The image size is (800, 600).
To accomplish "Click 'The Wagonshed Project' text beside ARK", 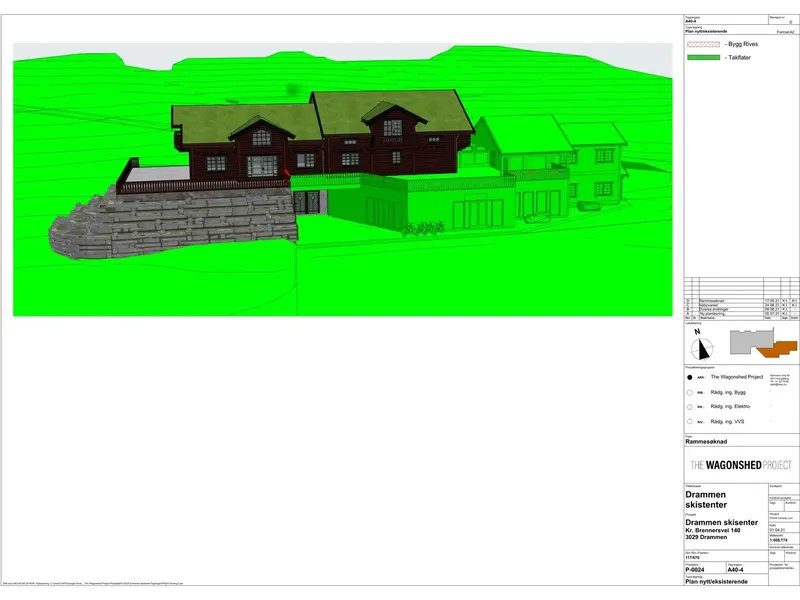I will tap(737, 377).
